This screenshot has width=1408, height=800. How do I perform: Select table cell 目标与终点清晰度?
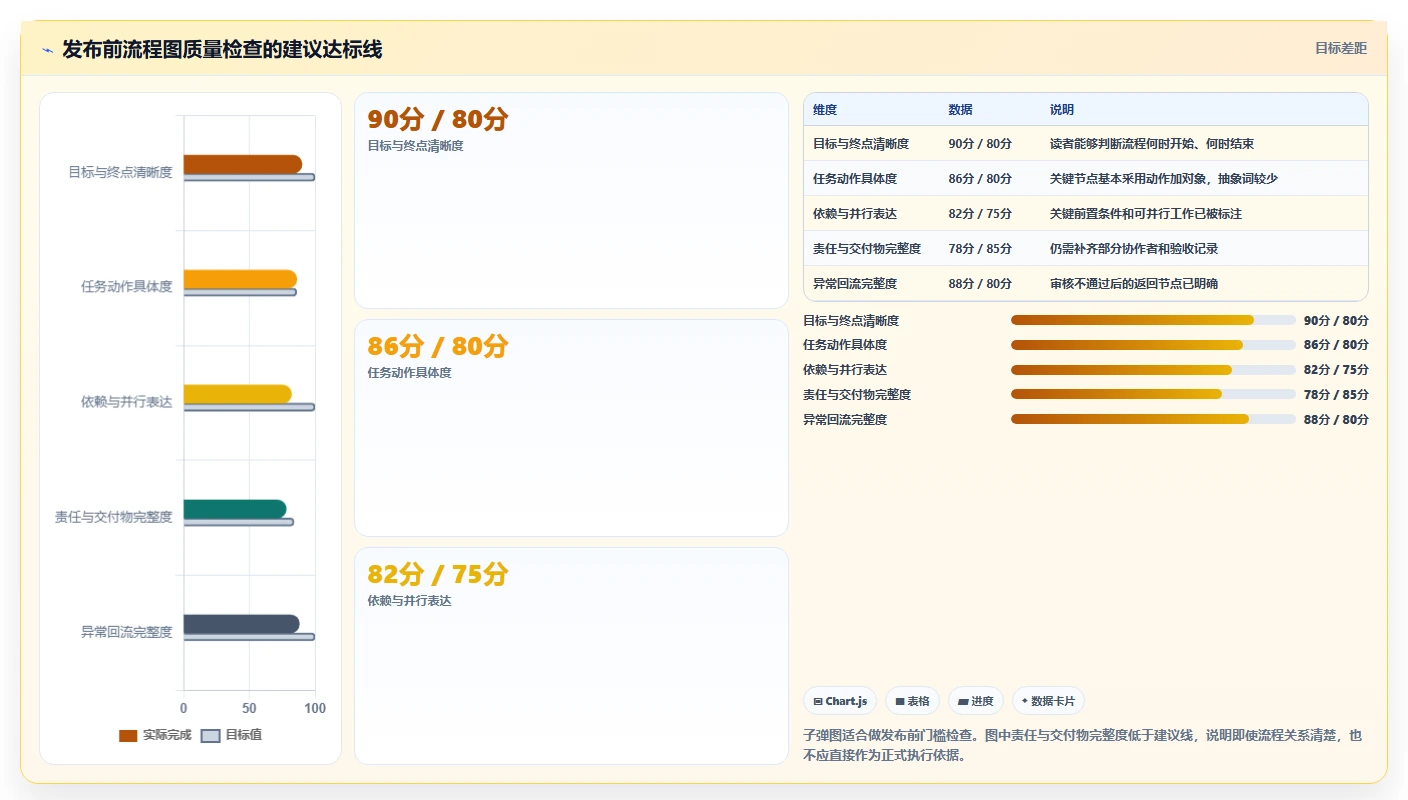[x=861, y=144]
